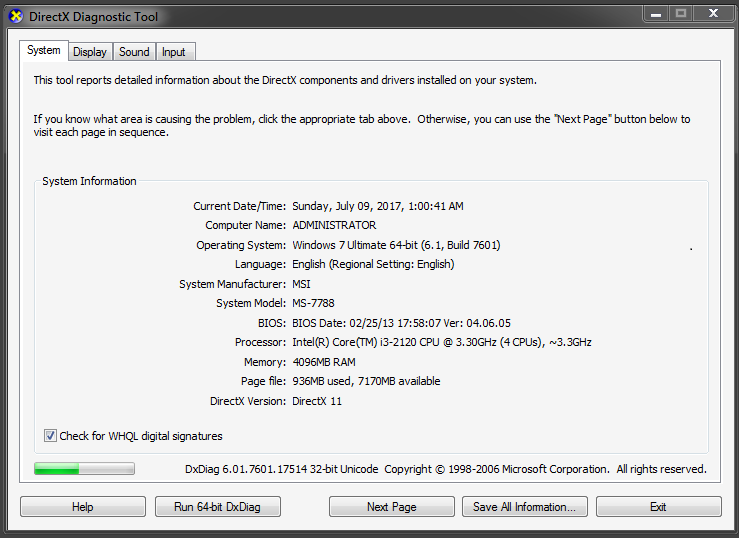739x540 pixels.
Task: Click the green loading progress bar
Action: [x=84, y=468]
